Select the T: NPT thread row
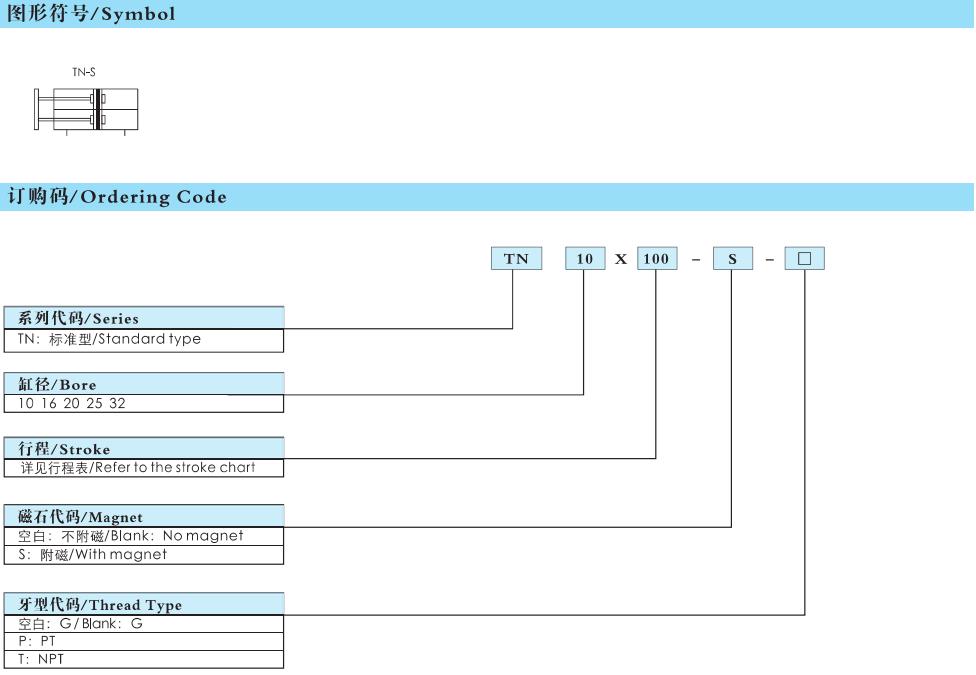This screenshot has width=976, height=675. (x=143, y=659)
